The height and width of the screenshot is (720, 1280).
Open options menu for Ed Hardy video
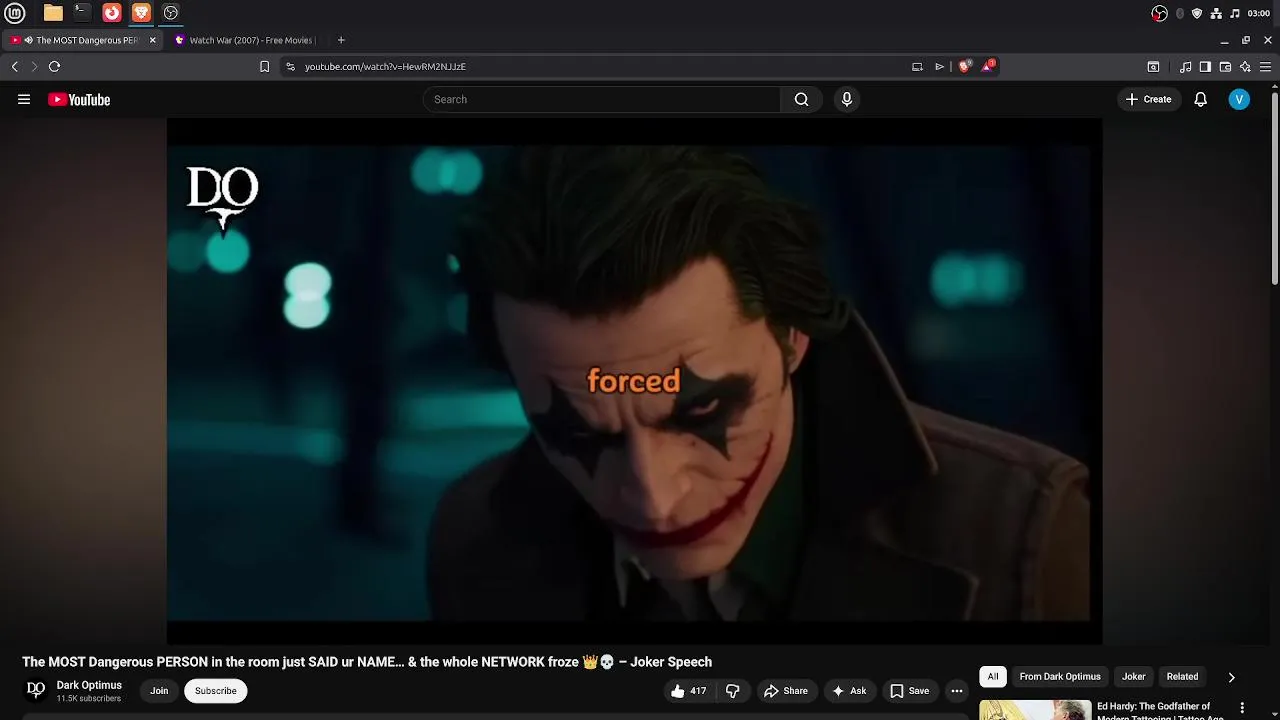point(1244,707)
